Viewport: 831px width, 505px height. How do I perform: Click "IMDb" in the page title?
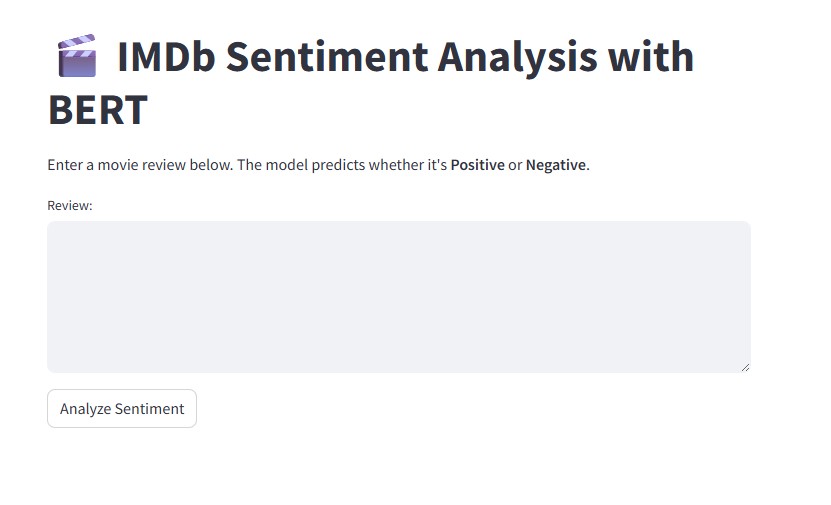164,57
